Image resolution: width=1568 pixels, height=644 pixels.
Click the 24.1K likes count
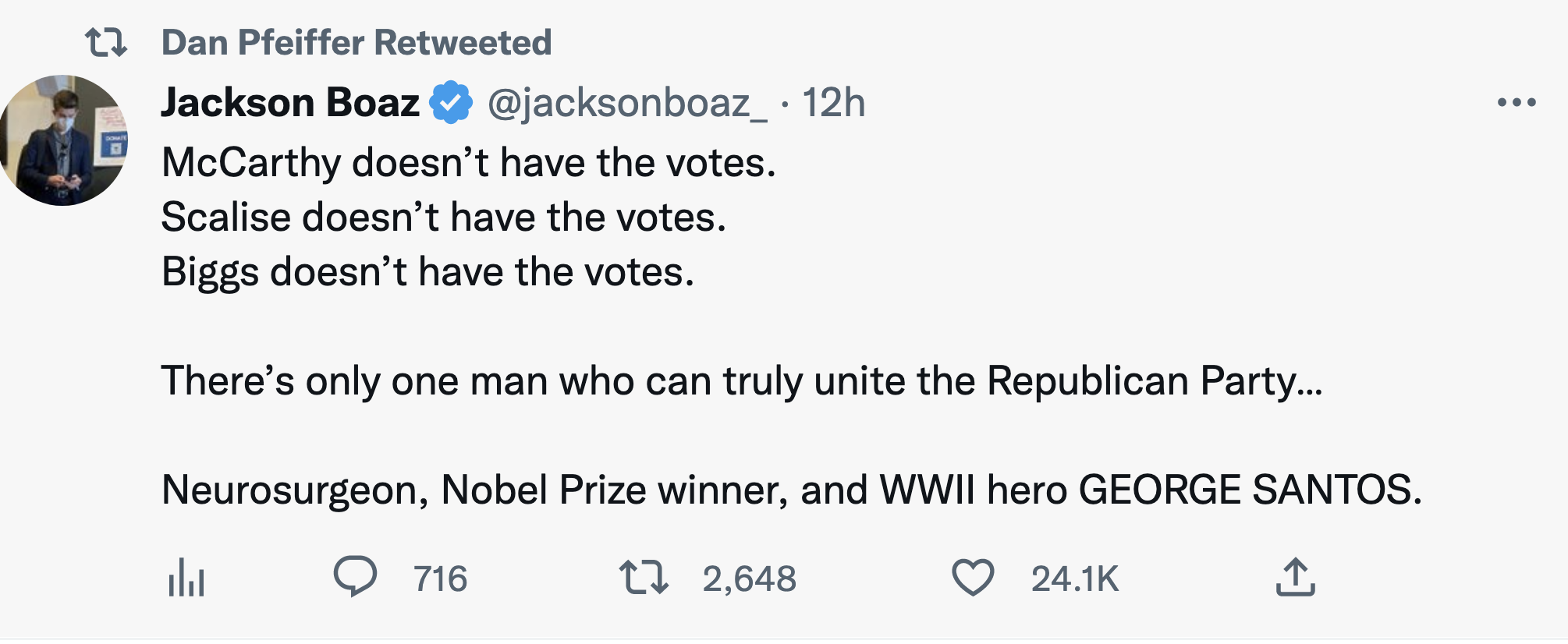click(x=1074, y=579)
